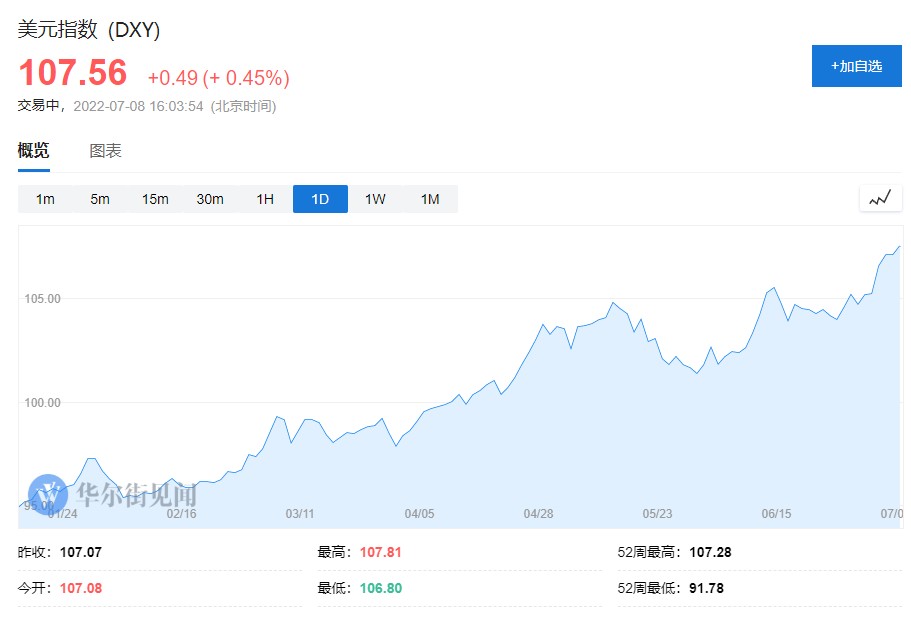Screen dimensions: 911x620
Task: Change the interval to 1W
Action: click(375, 199)
